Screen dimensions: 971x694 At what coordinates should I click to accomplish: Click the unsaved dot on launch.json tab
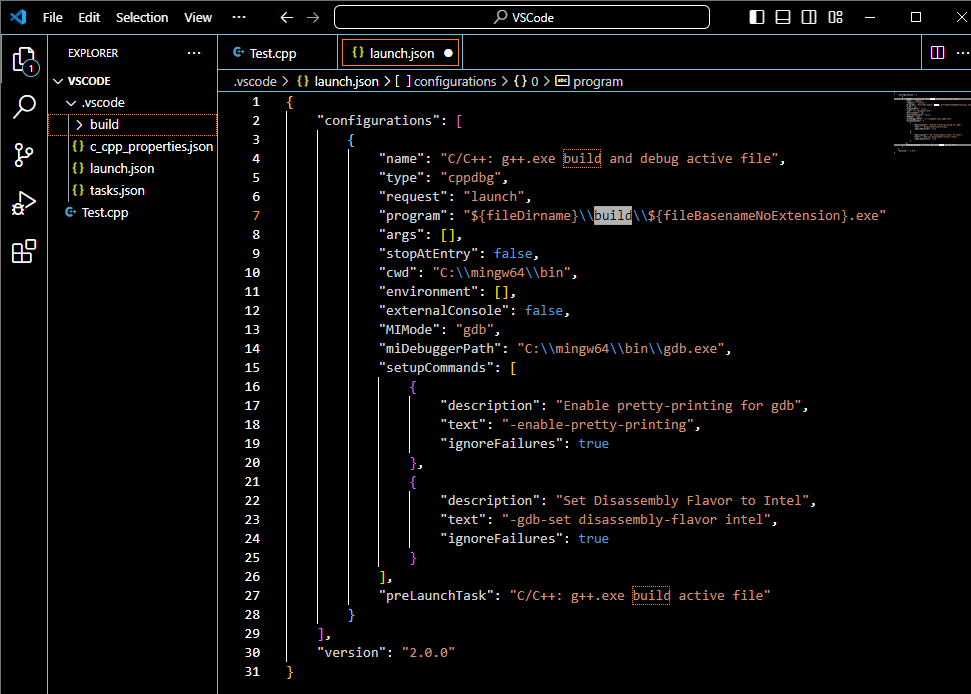click(448, 53)
